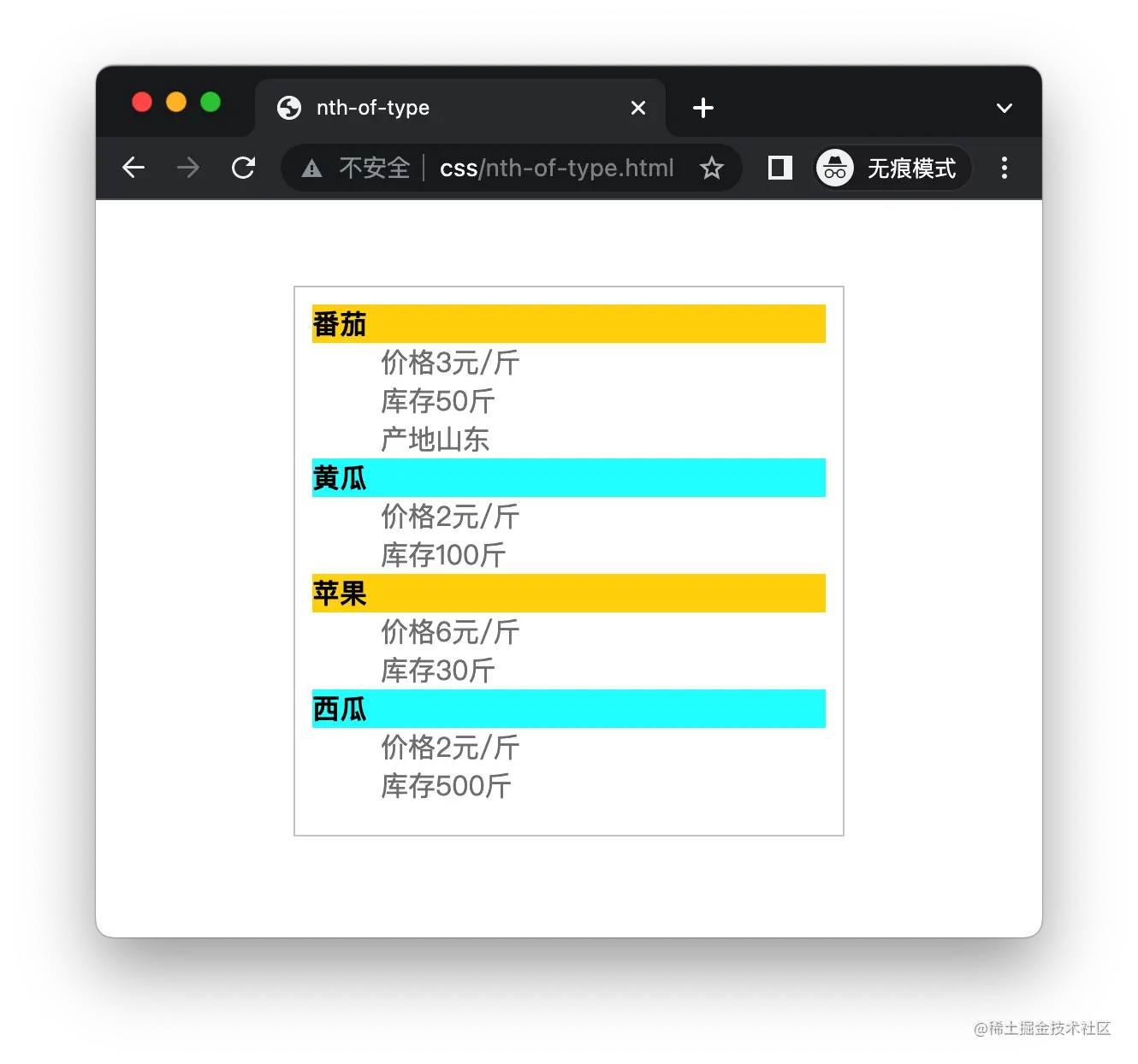Open the Chrome three-dot menu
Viewport: 1138px width, 1064px height.
click(x=1005, y=168)
